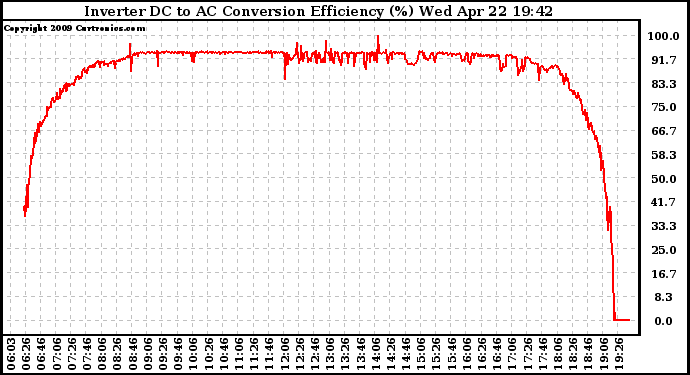Click the 14:06 time axis label
Viewport: 690px width, 375px height.
coord(376,354)
